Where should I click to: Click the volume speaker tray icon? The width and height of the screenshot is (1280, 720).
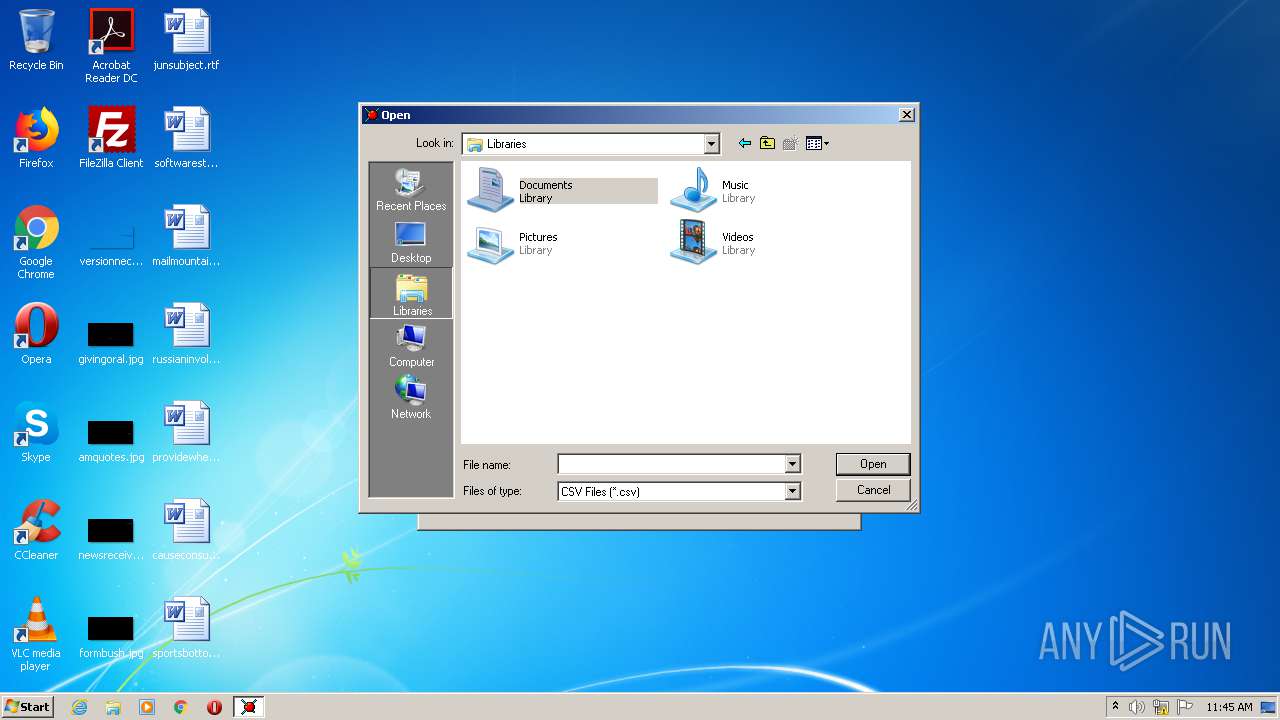point(1137,707)
